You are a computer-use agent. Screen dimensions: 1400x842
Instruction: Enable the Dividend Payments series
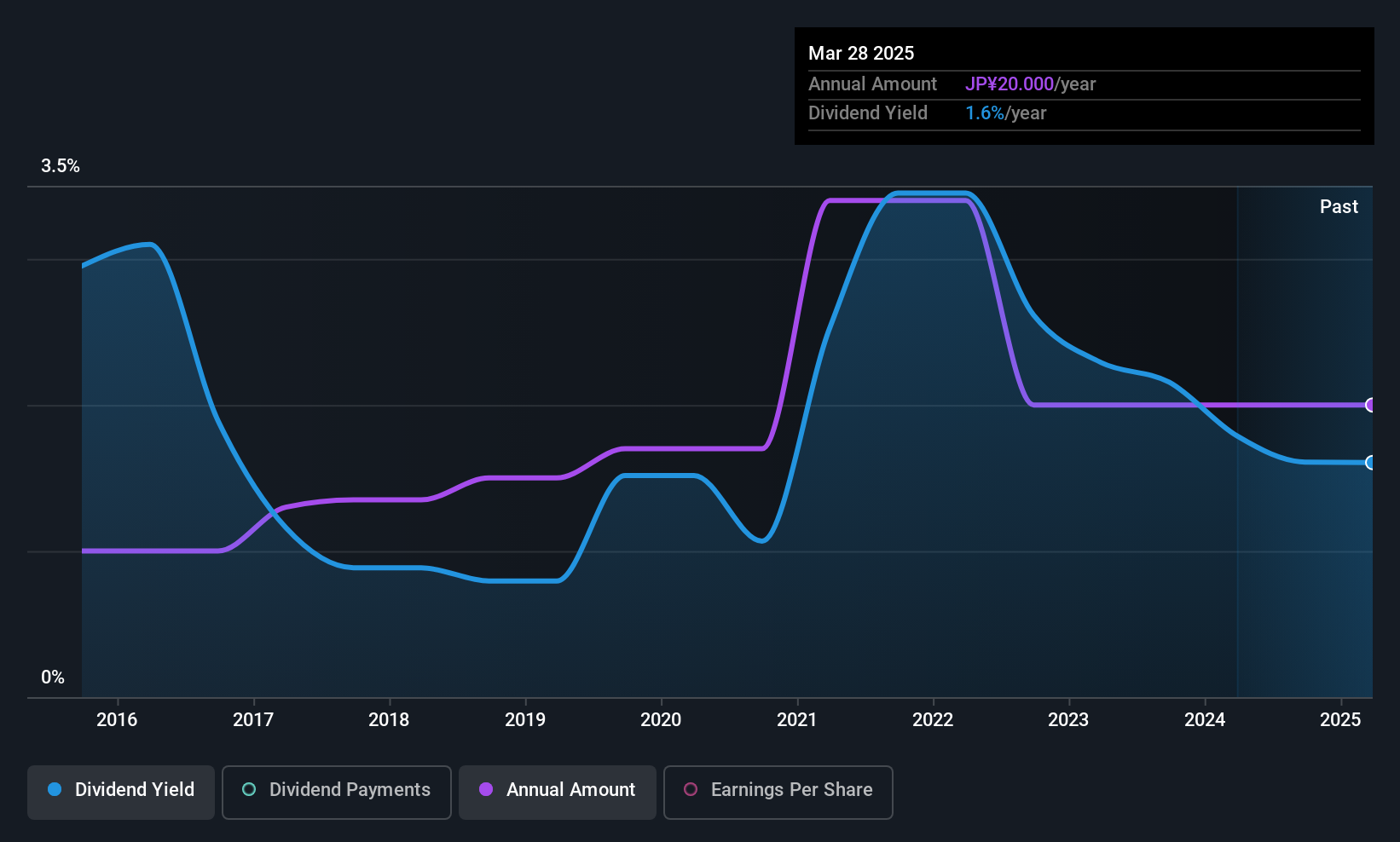click(337, 792)
